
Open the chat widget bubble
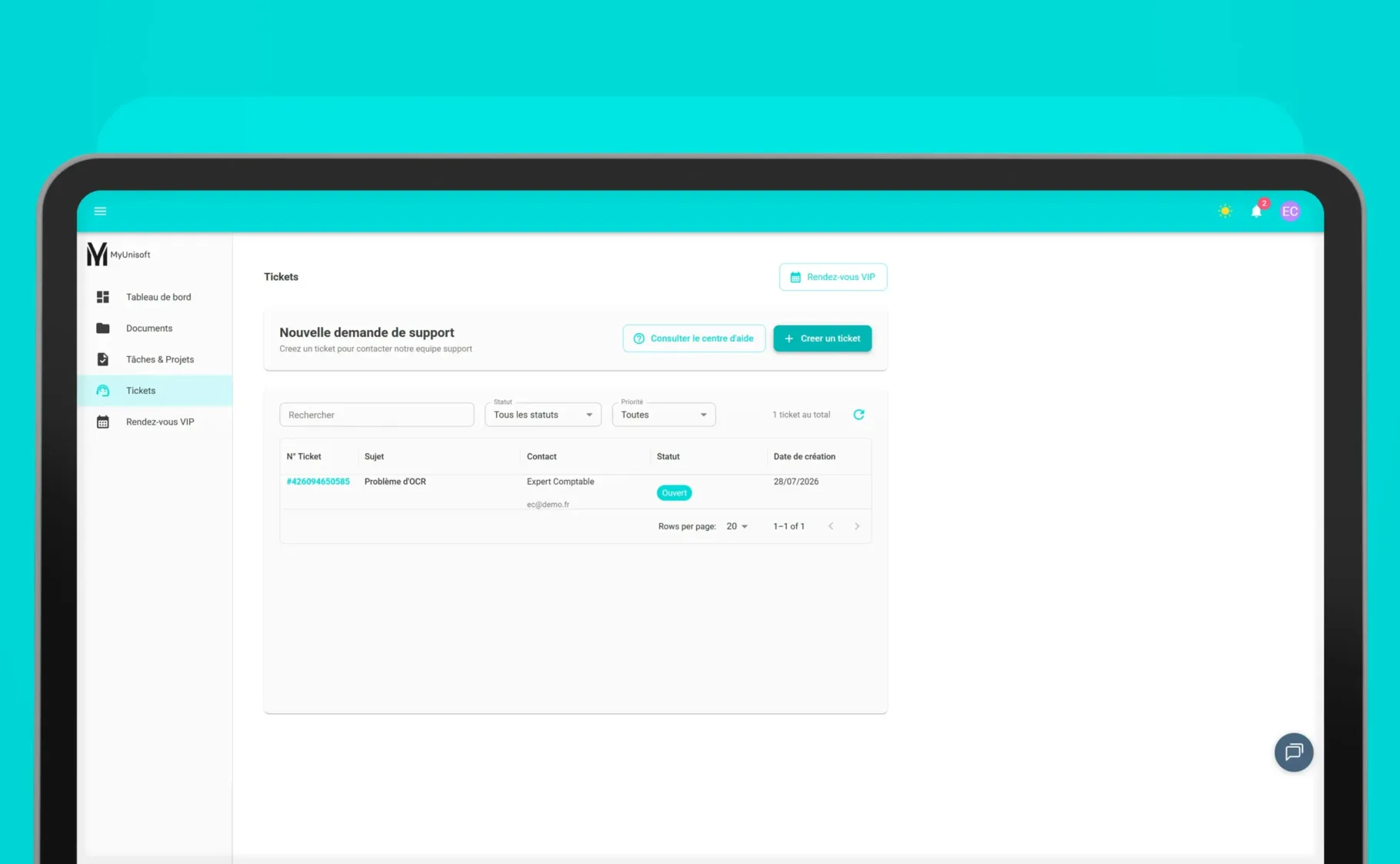click(x=1294, y=752)
